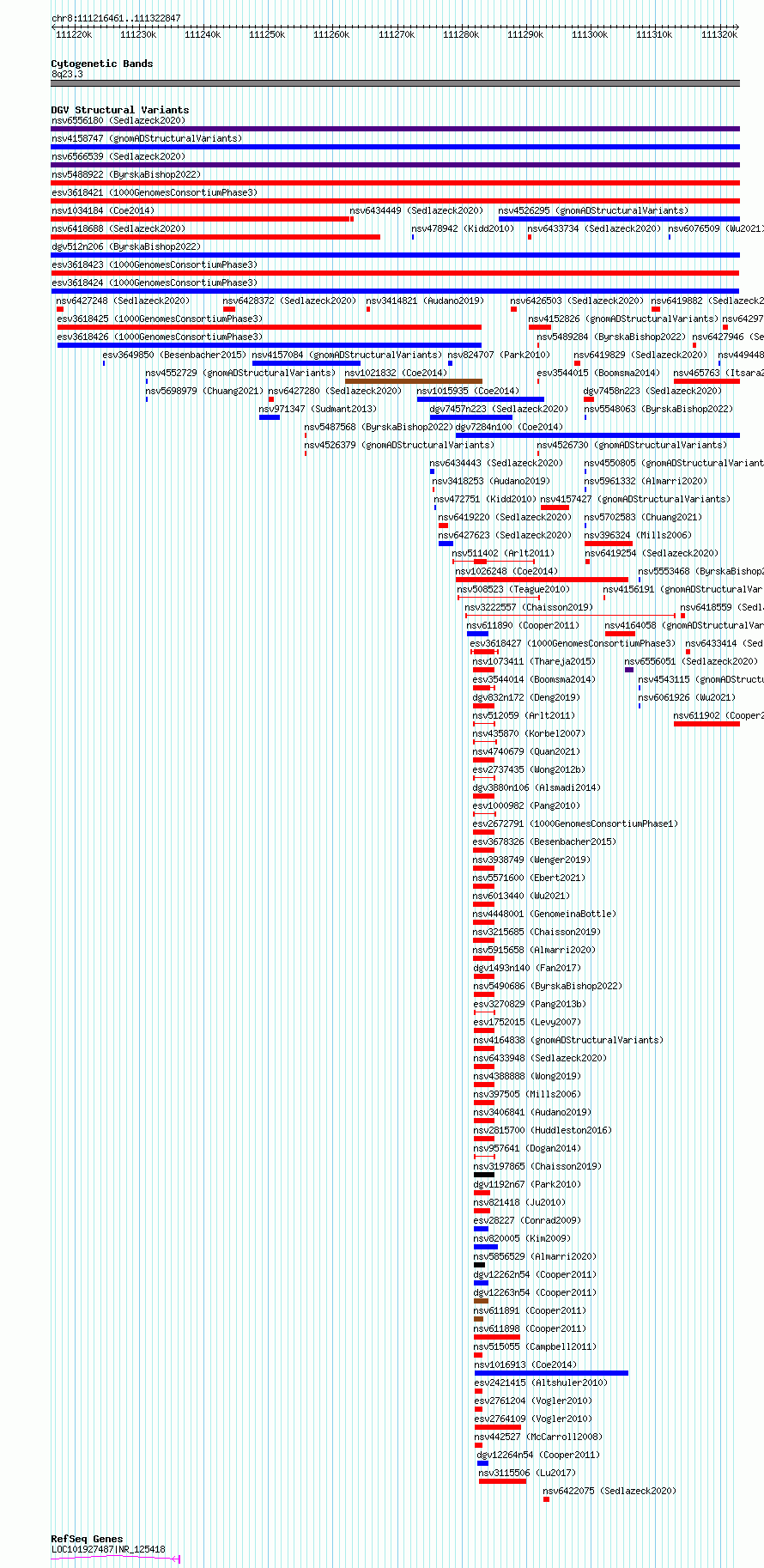Viewport: 764px width, 1568px height.
Task: Select the nsv4158747 gnomAD structural variant label
Action: click(147, 138)
